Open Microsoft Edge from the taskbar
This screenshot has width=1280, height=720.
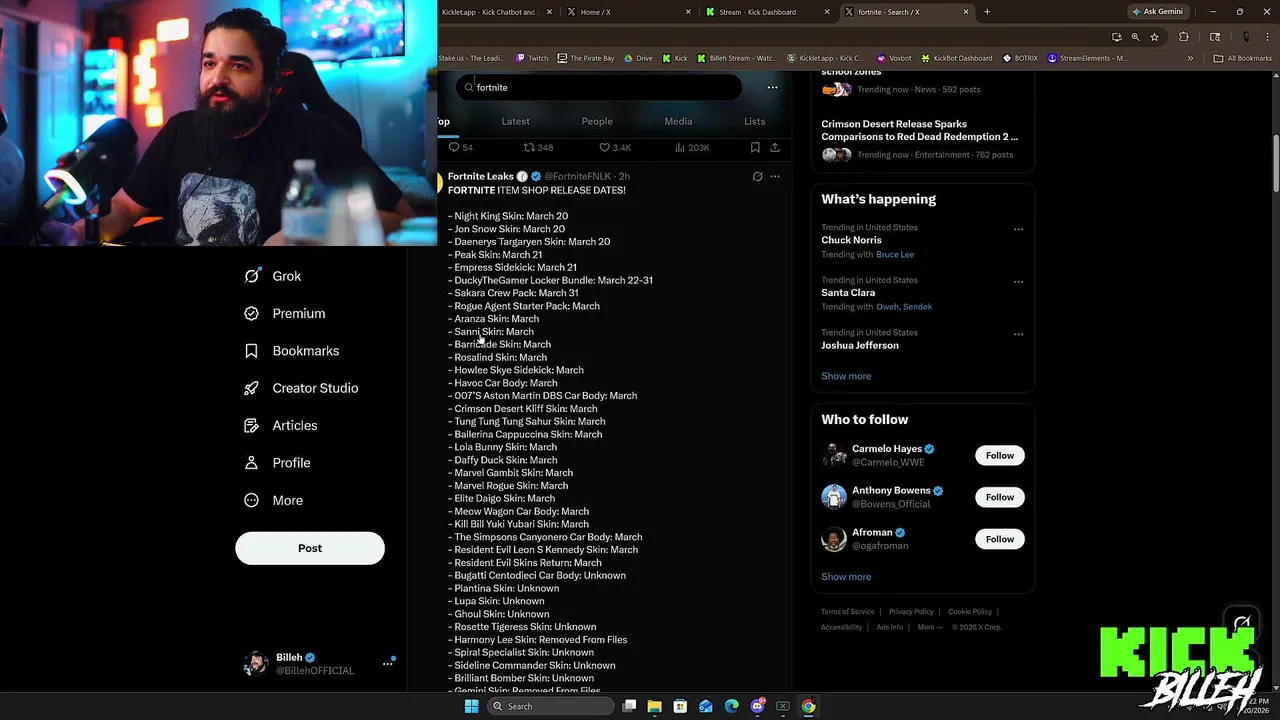[x=731, y=706]
